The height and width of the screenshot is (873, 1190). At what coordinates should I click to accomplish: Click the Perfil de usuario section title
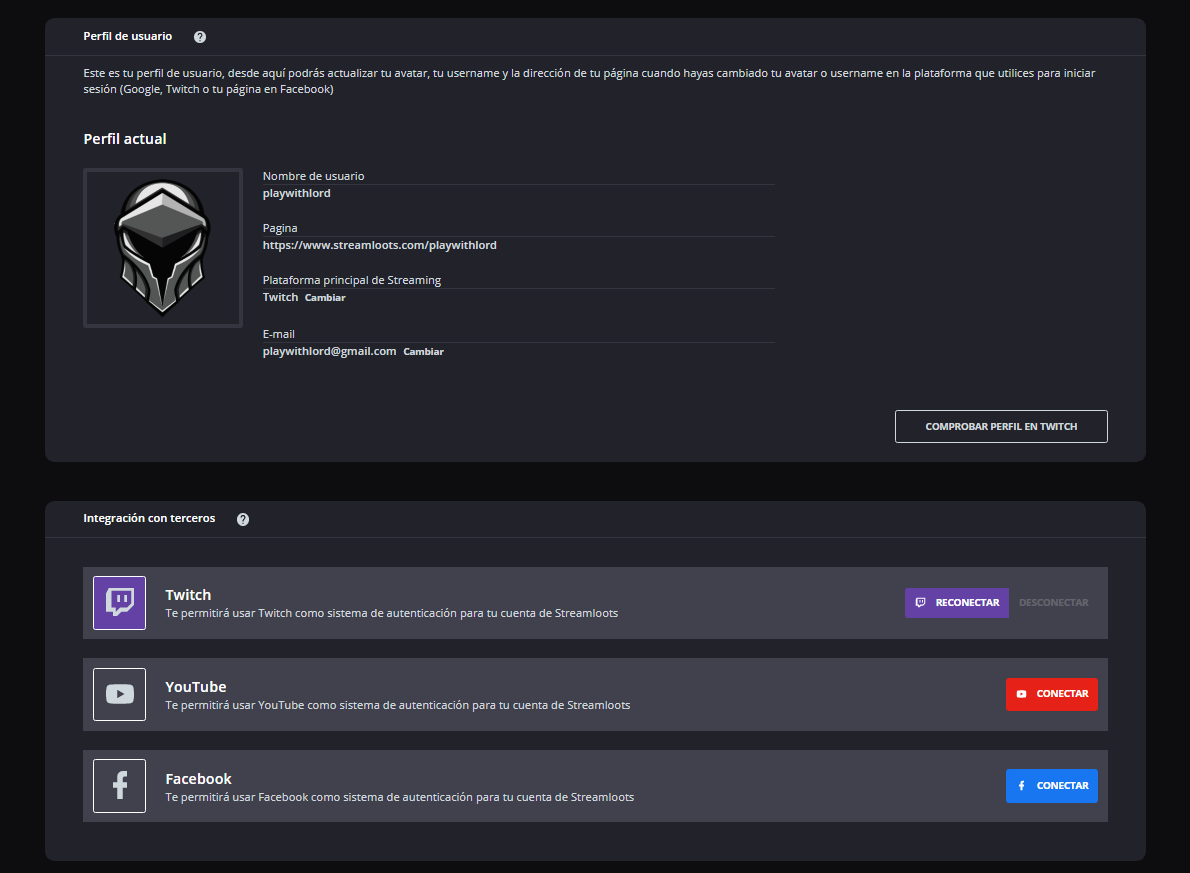click(128, 36)
